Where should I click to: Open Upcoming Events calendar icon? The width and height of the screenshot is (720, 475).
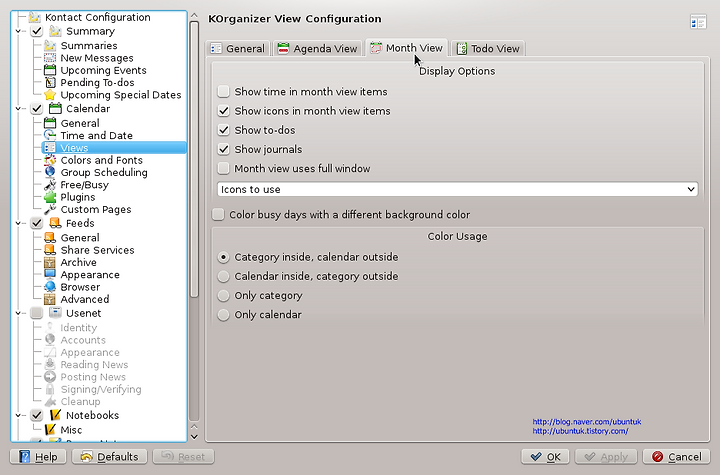click(50, 70)
